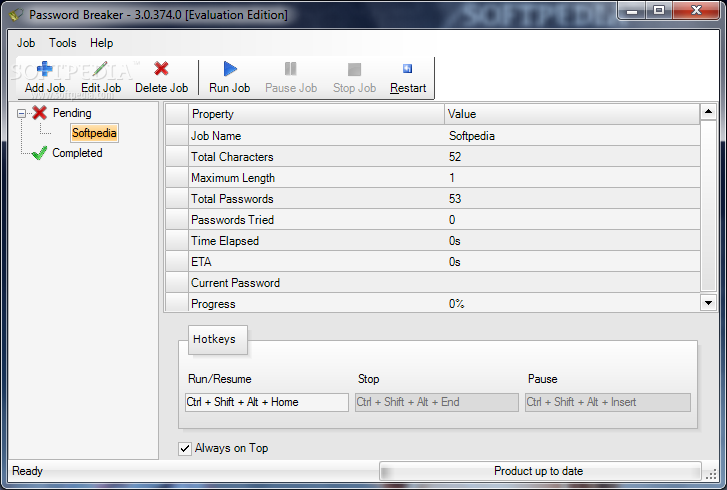Select the Completed tree node
Image resolution: width=727 pixels, height=490 pixels.
[x=77, y=153]
